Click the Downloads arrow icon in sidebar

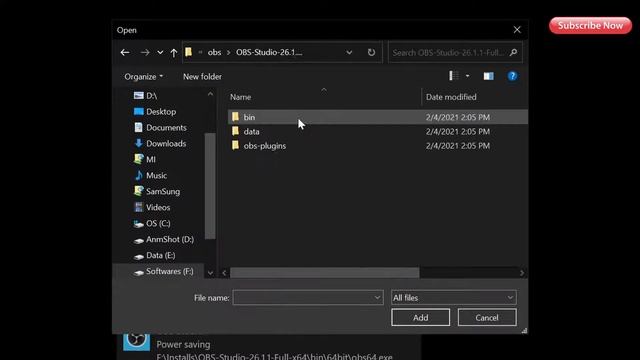point(139,143)
